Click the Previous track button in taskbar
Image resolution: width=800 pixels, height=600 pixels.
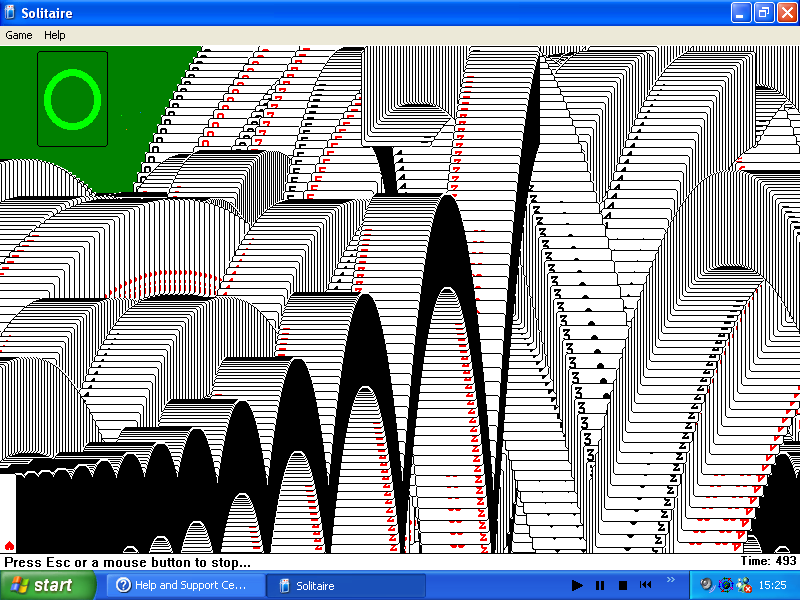pos(646,585)
